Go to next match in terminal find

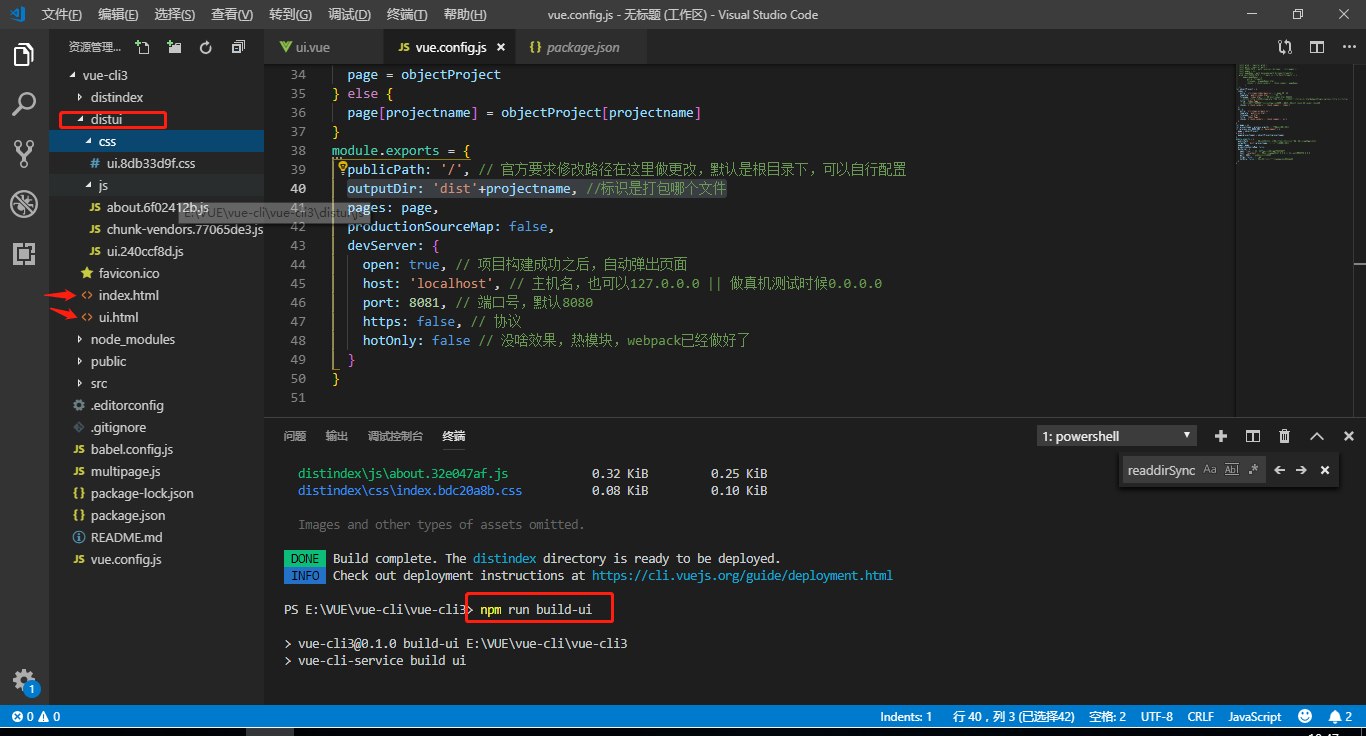click(1301, 470)
